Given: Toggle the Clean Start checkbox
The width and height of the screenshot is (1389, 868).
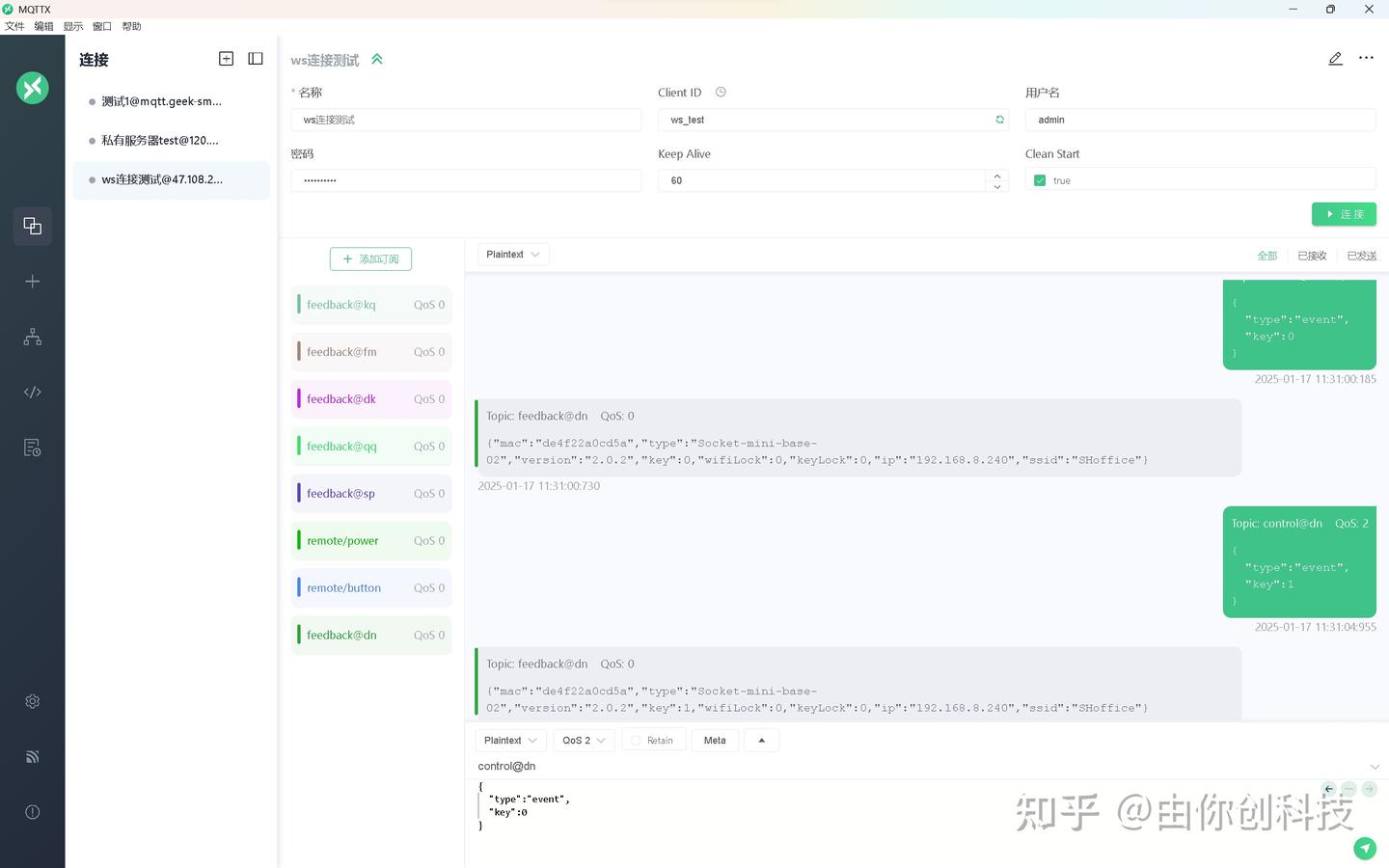Looking at the screenshot, I should click(1040, 180).
